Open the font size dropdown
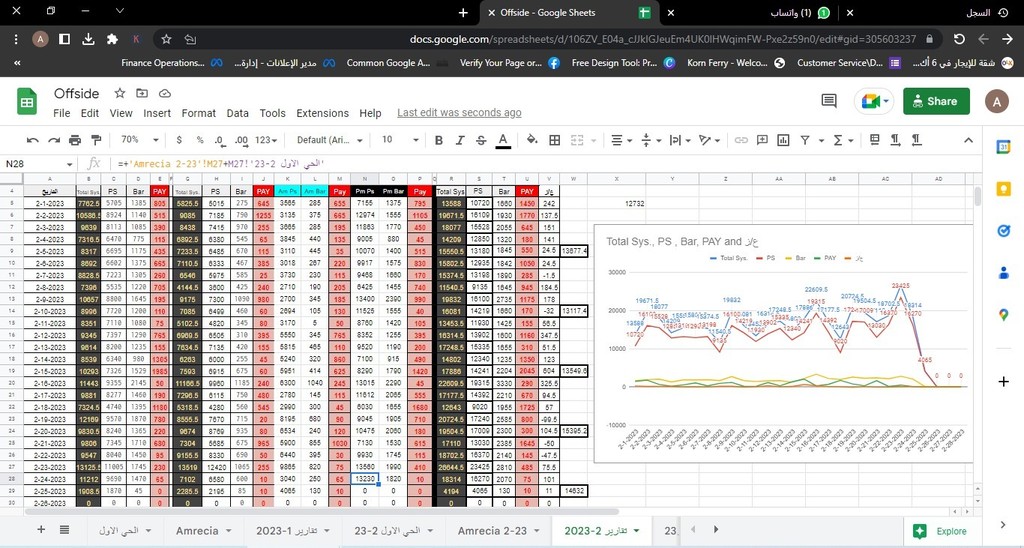1024x548 pixels. click(399, 140)
